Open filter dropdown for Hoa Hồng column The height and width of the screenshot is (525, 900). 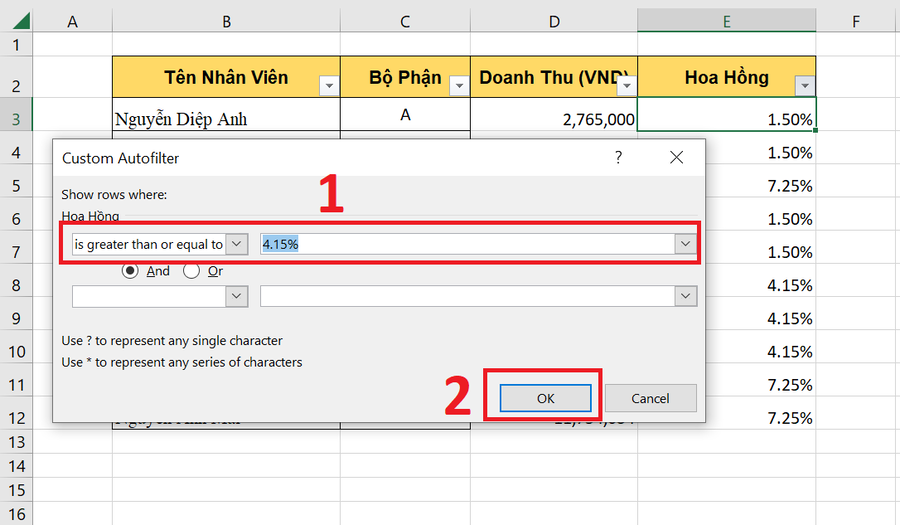[x=805, y=86]
